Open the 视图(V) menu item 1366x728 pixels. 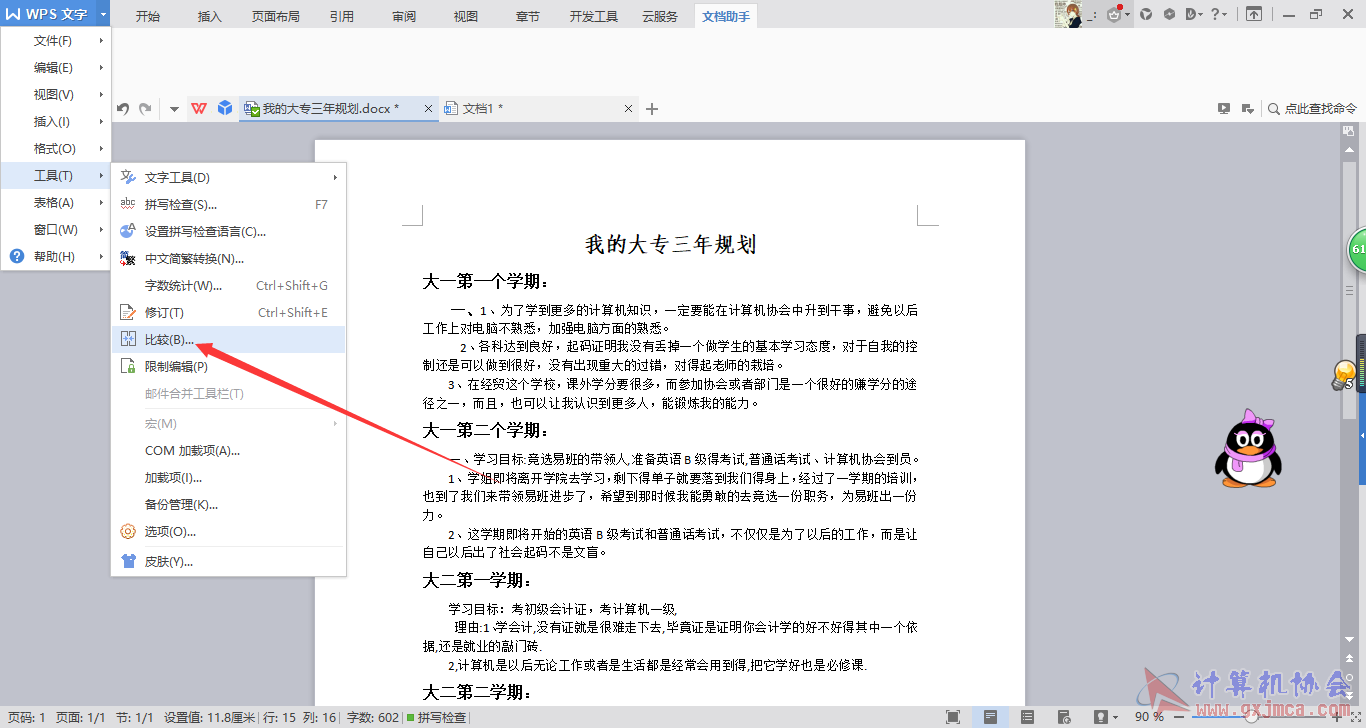tap(56, 95)
